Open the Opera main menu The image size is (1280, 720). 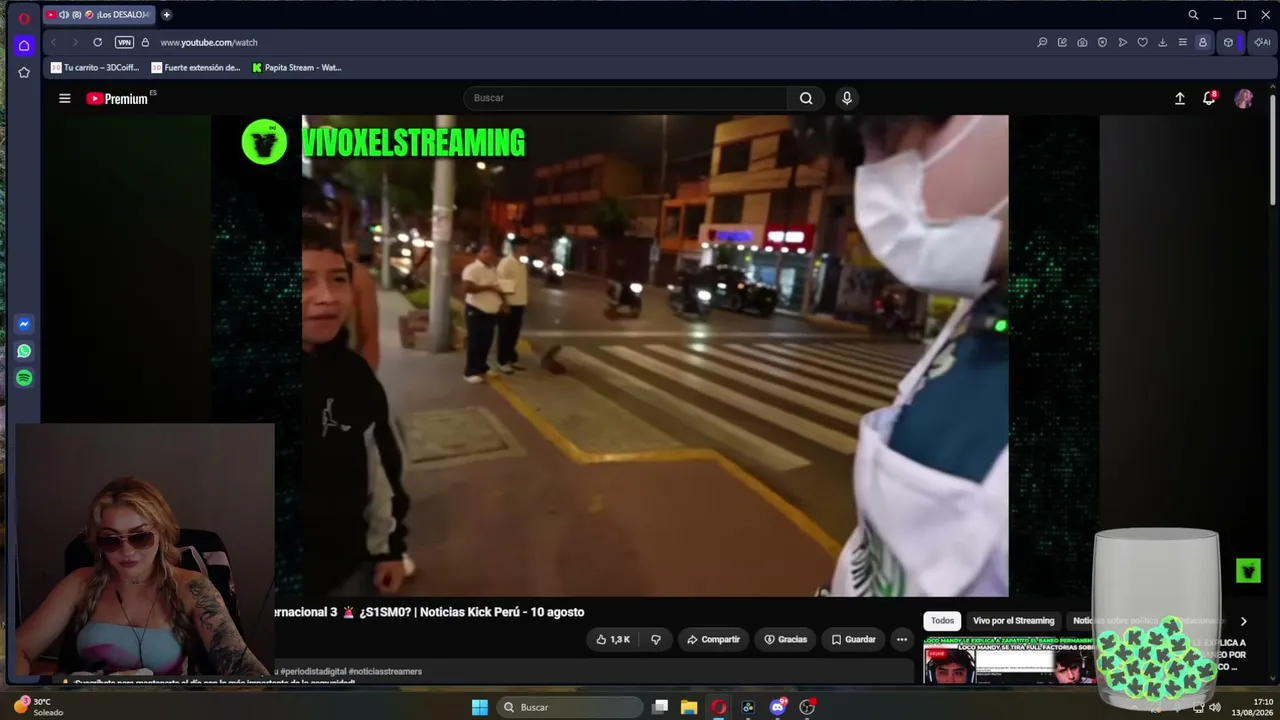(24, 17)
